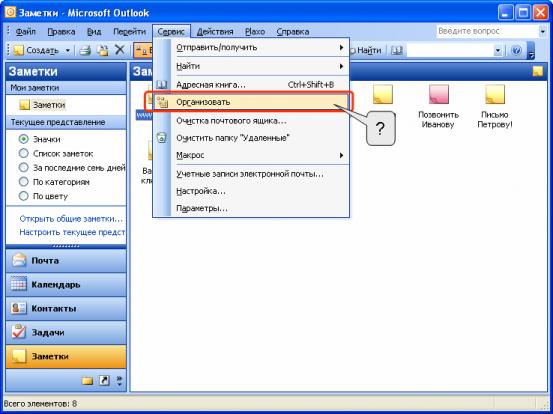The width and height of the screenshot is (553, 414).
Task: Select the Позвонить Иванову pink note
Action: [x=438, y=107]
